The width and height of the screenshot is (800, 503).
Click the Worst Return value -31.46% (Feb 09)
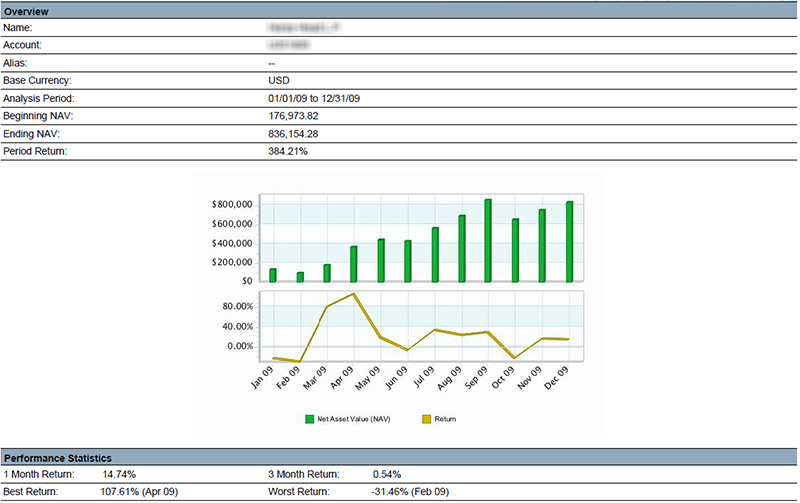[x=410, y=492]
